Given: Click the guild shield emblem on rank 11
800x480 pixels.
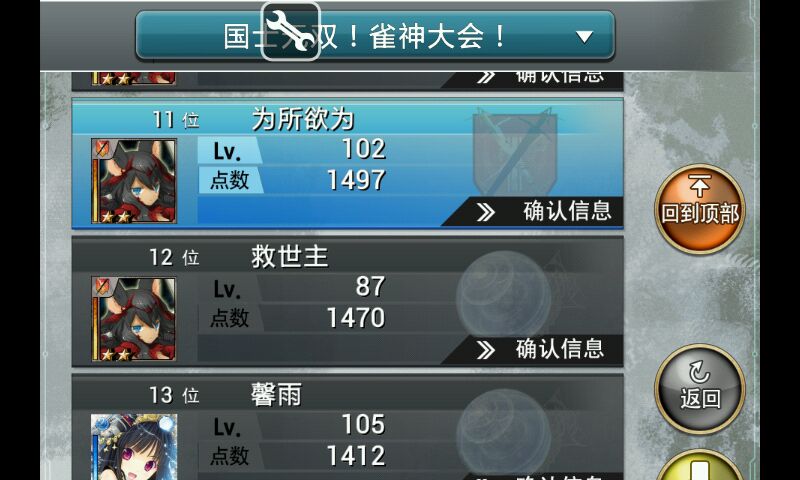Looking at the screenshot, I should [514, 150].
